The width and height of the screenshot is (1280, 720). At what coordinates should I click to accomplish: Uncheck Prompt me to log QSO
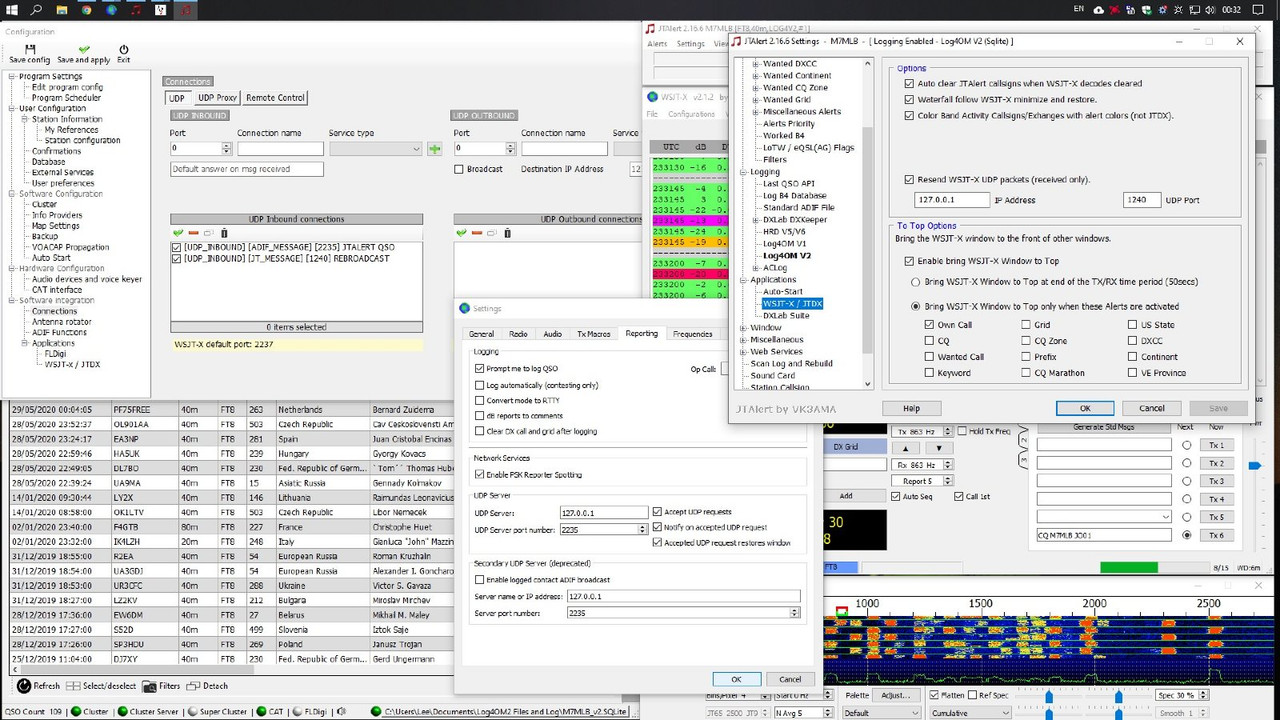pos(480,369)
